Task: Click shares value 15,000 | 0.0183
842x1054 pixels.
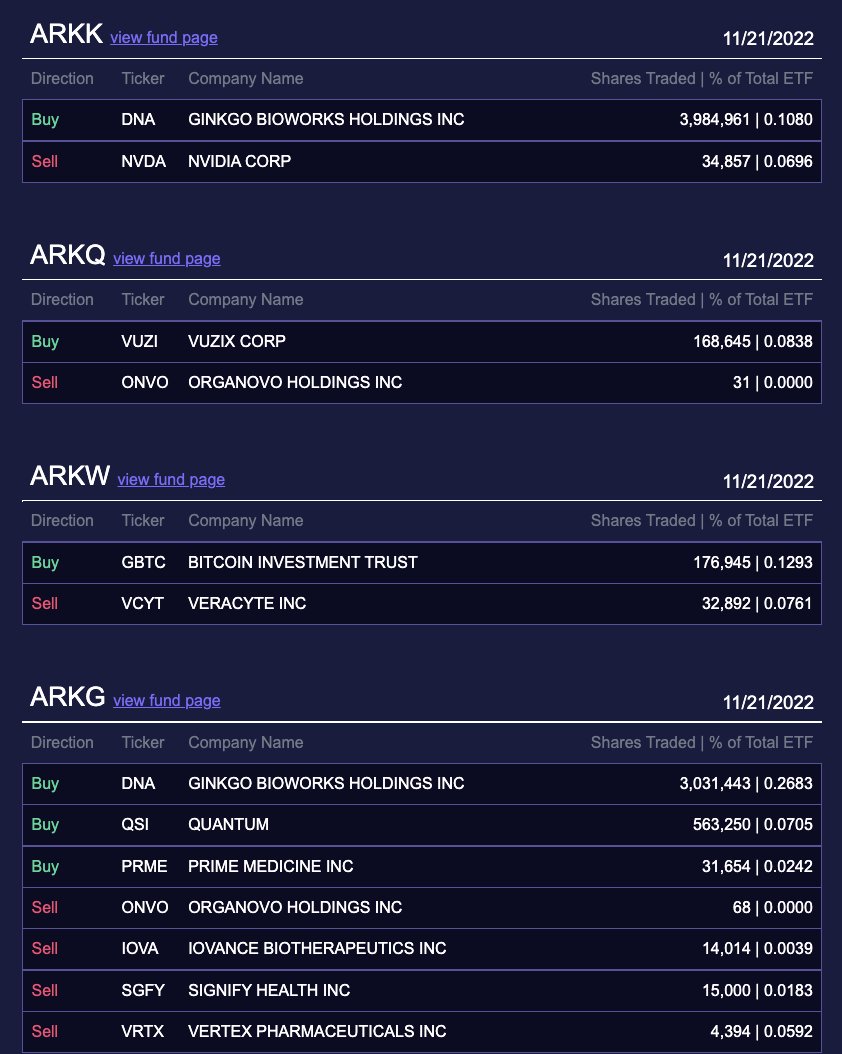Action: pos(757,990)
